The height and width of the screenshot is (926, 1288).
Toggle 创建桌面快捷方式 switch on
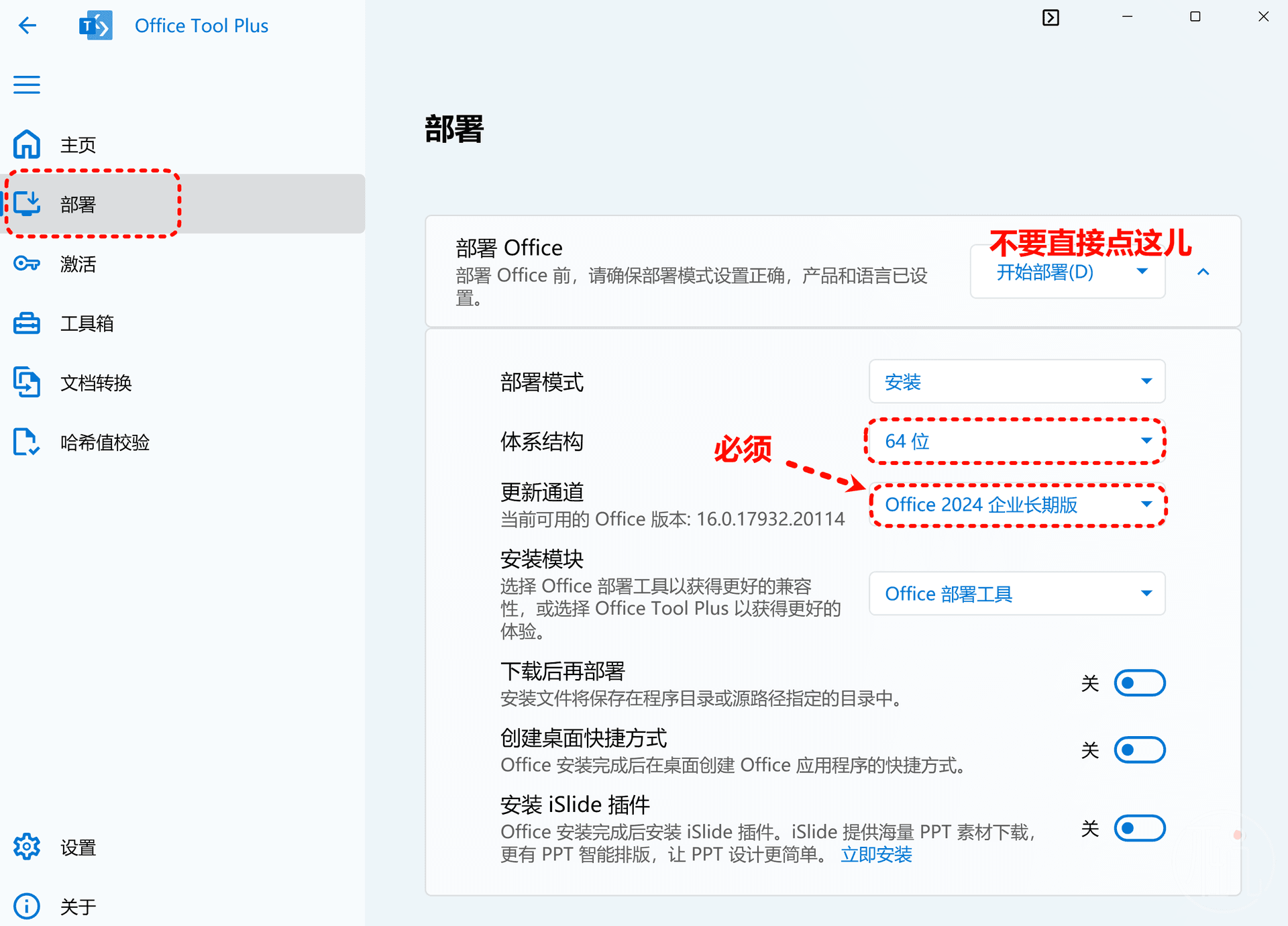point(1139,750)
